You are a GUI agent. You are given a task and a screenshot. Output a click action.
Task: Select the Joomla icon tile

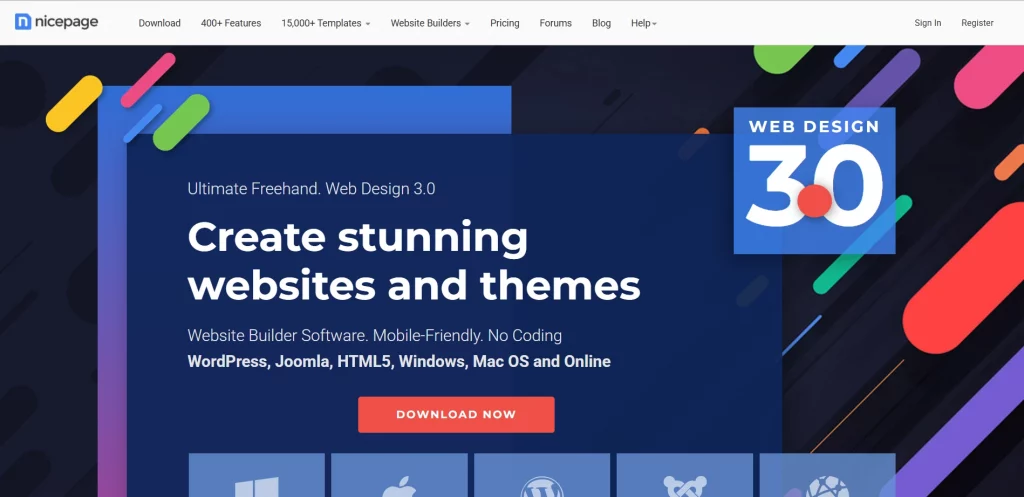click(x=684, y=475)
